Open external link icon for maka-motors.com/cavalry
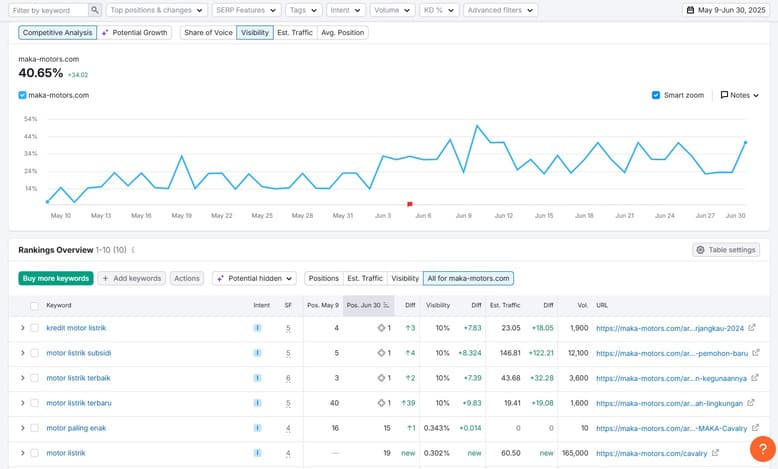The width and height of the screenshot is (778, 469). [x=715, y=453]
